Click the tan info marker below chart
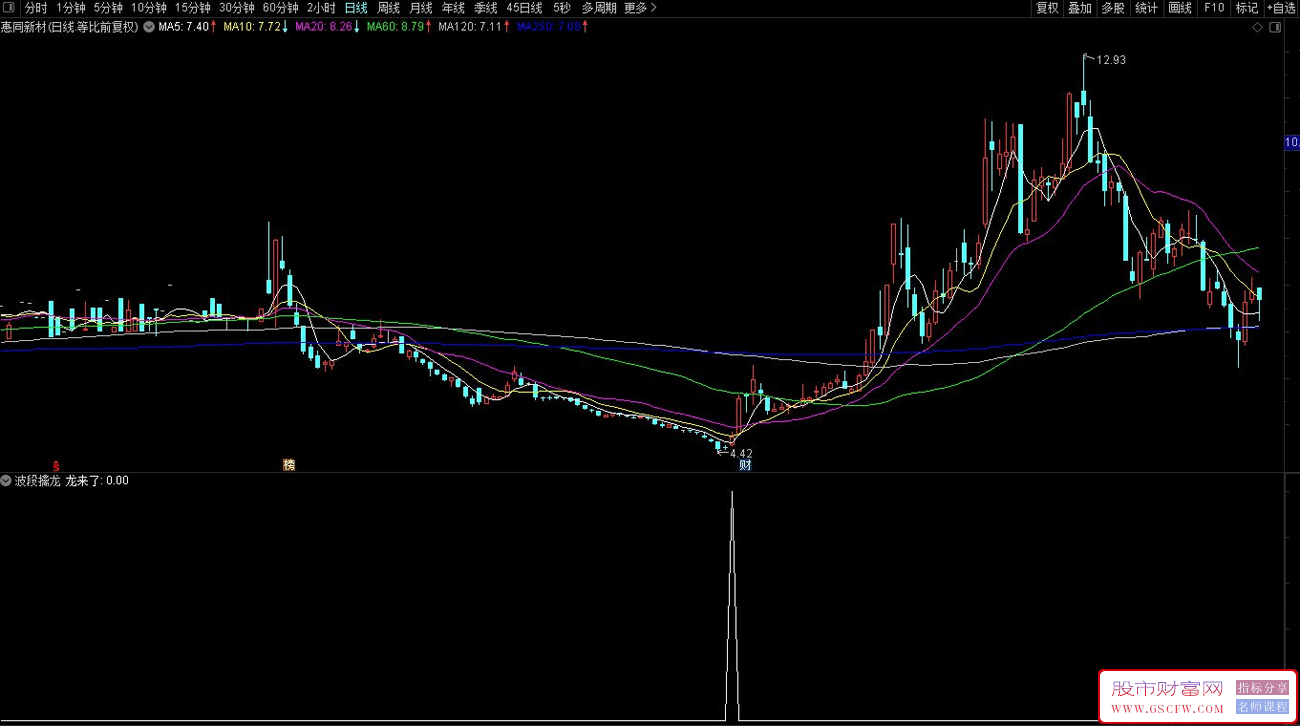 tap(288, 465)
